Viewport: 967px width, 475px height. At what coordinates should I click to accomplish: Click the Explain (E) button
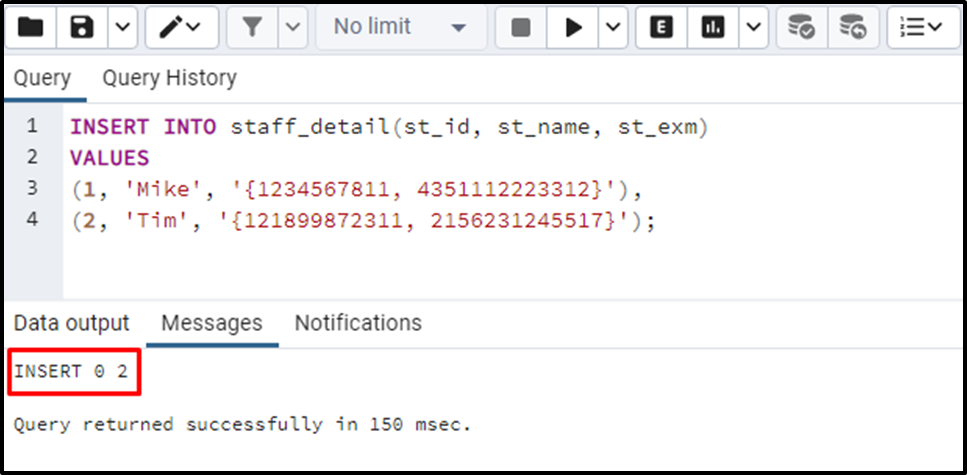661,27
